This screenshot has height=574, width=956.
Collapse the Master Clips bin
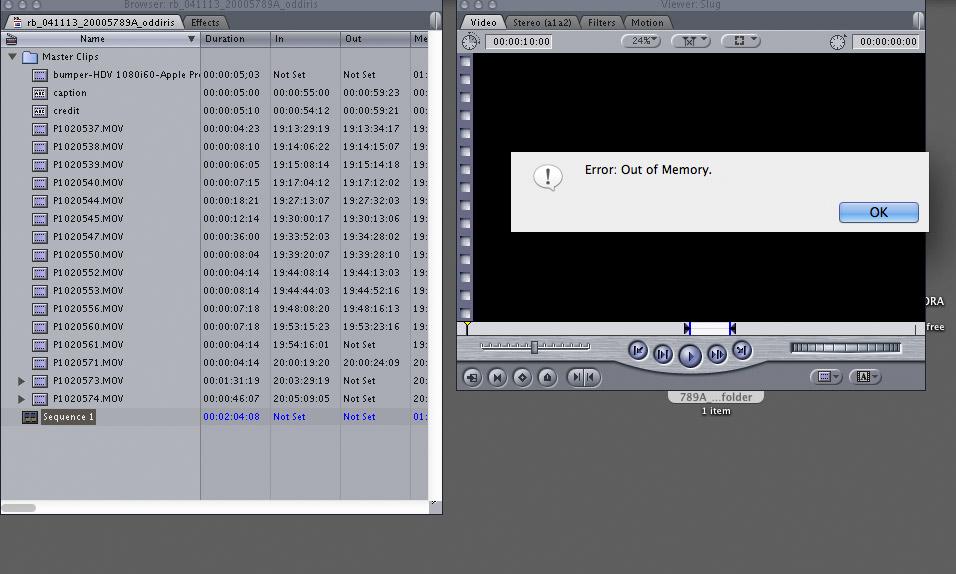coord(13,57)
